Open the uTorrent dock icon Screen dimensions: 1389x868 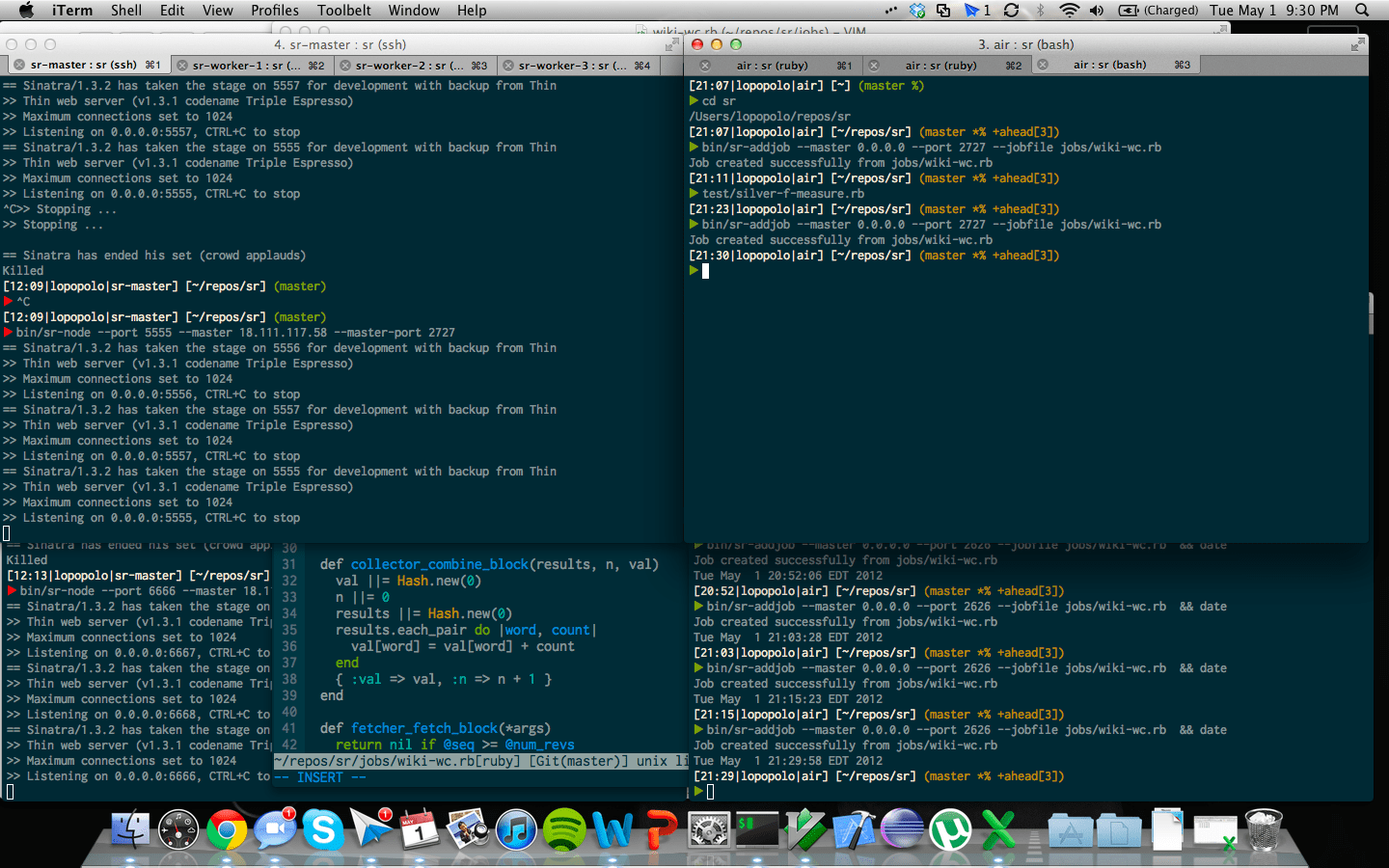point(950,830)
